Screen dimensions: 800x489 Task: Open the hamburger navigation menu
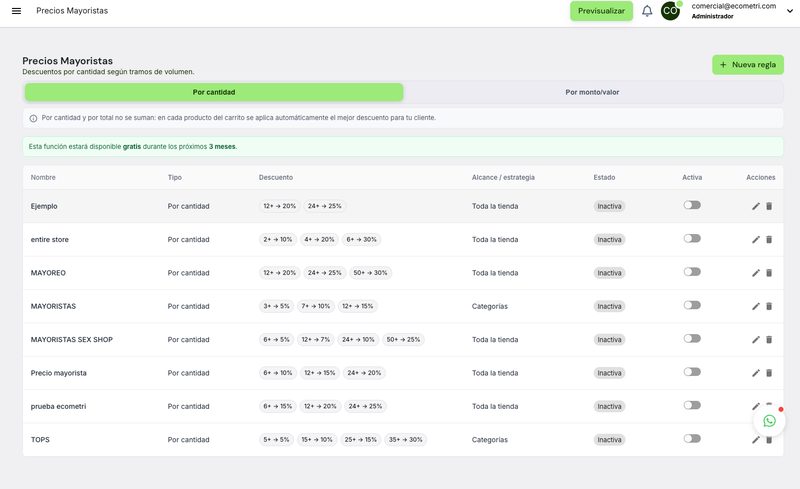coord(16,11)
